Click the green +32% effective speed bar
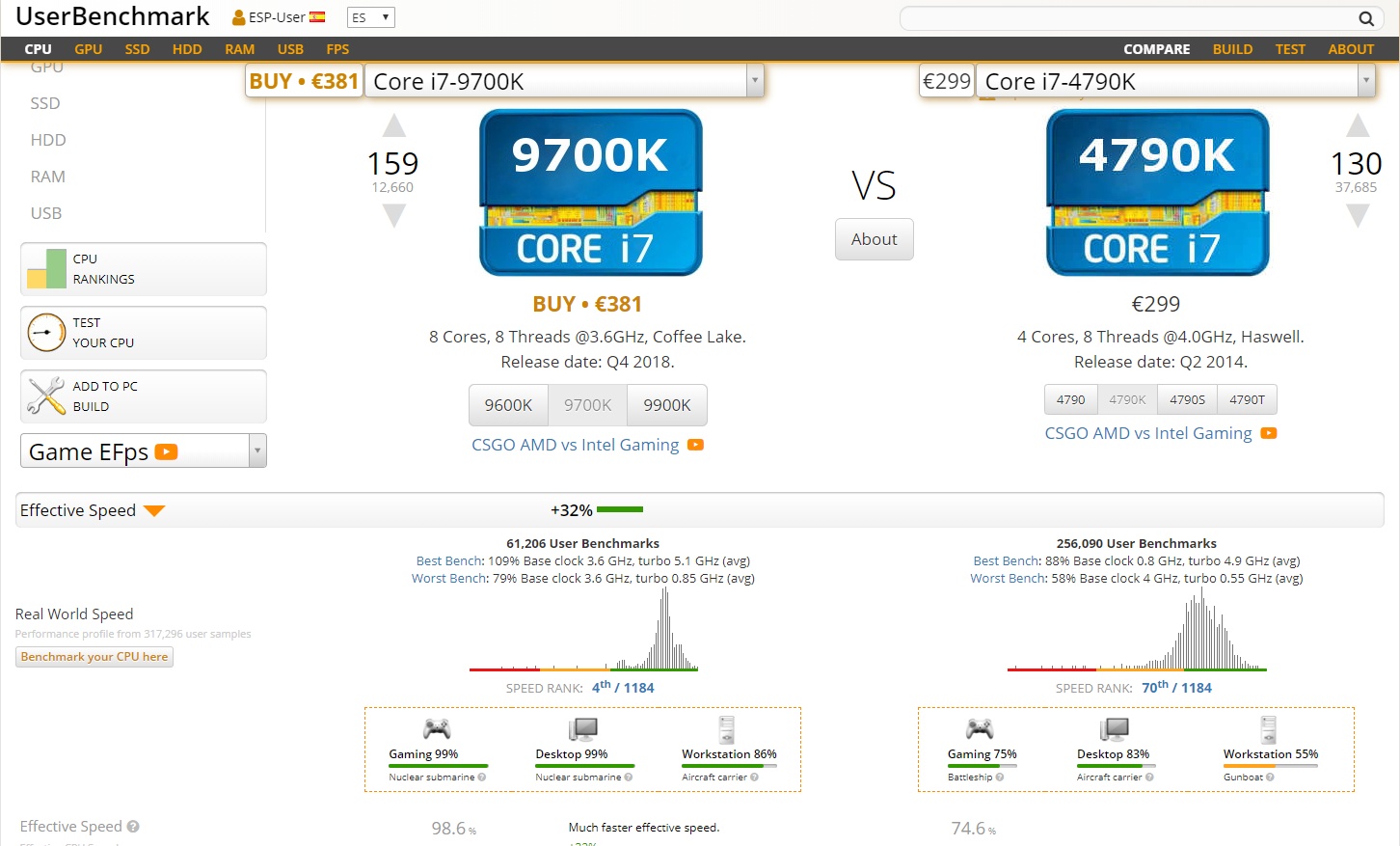The height and width of the screenshot is (846, 1400). click(x=620, y=509)
